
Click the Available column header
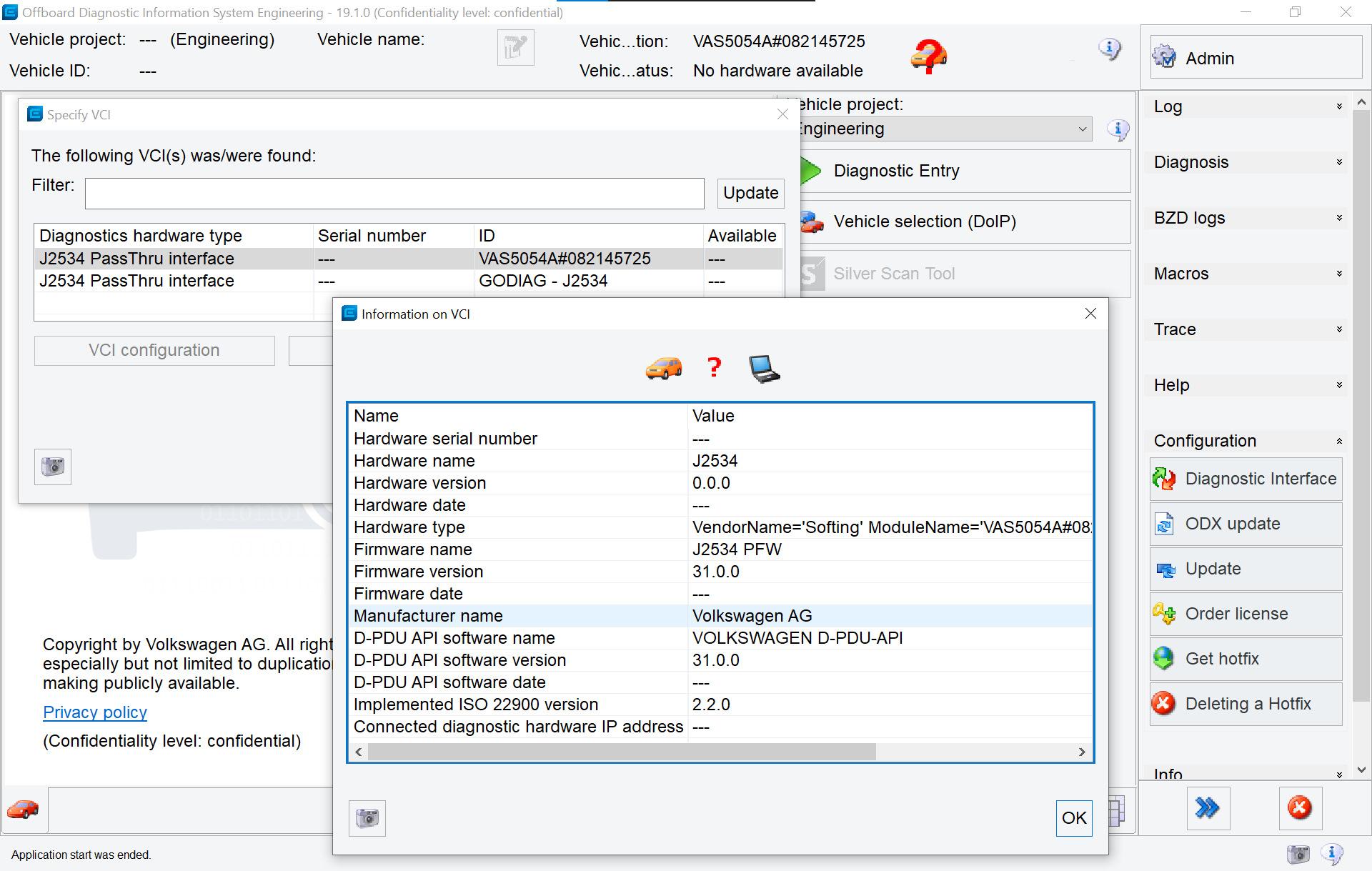pos(742,236)
